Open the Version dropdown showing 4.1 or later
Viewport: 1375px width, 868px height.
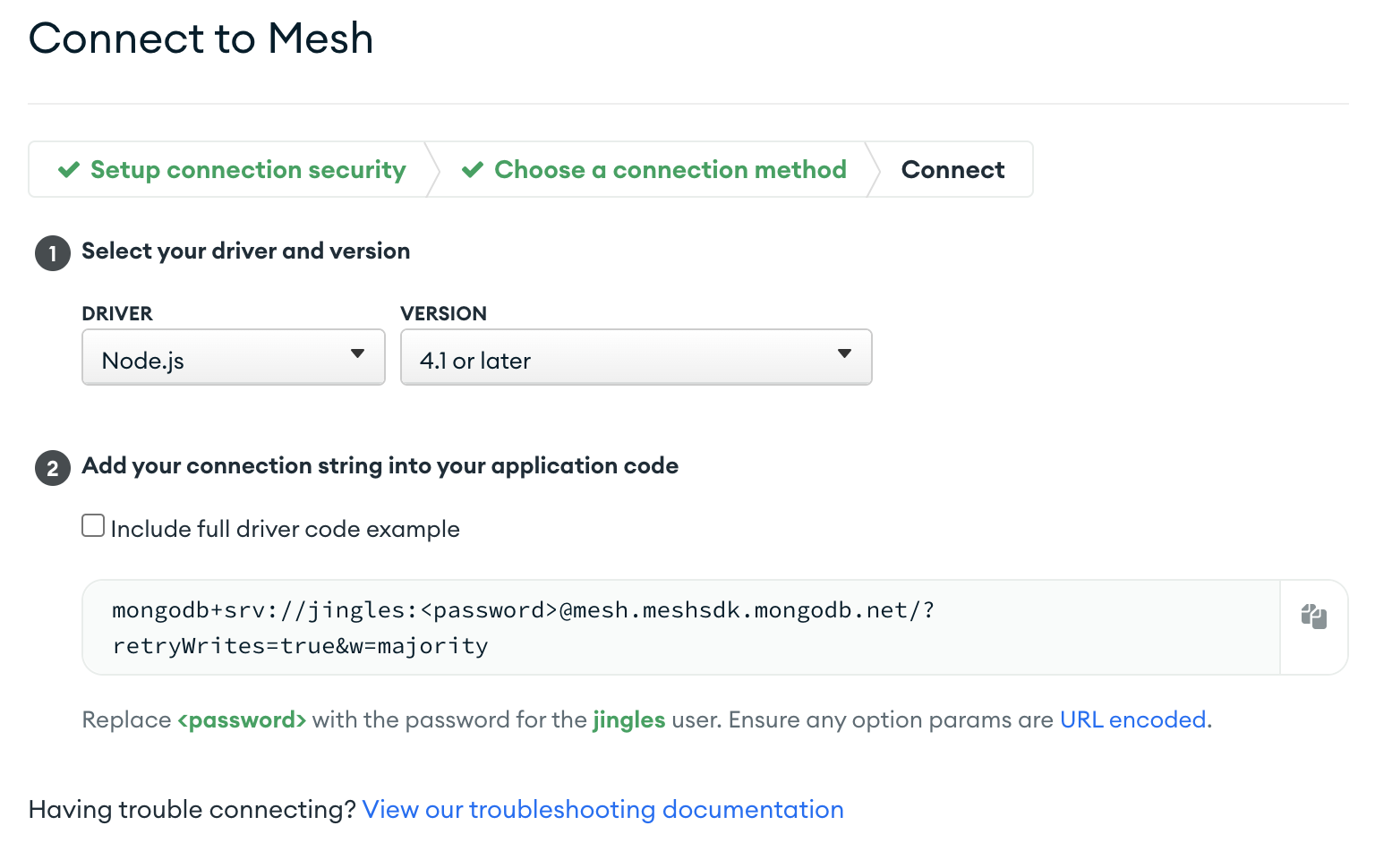[636, 357]
